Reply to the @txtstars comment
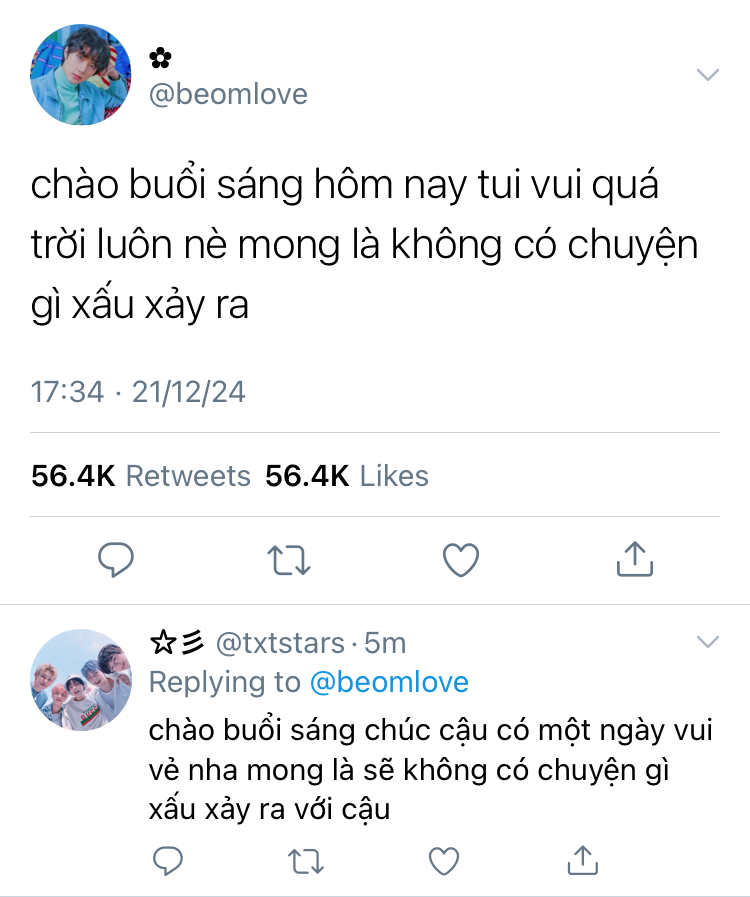 168,860
